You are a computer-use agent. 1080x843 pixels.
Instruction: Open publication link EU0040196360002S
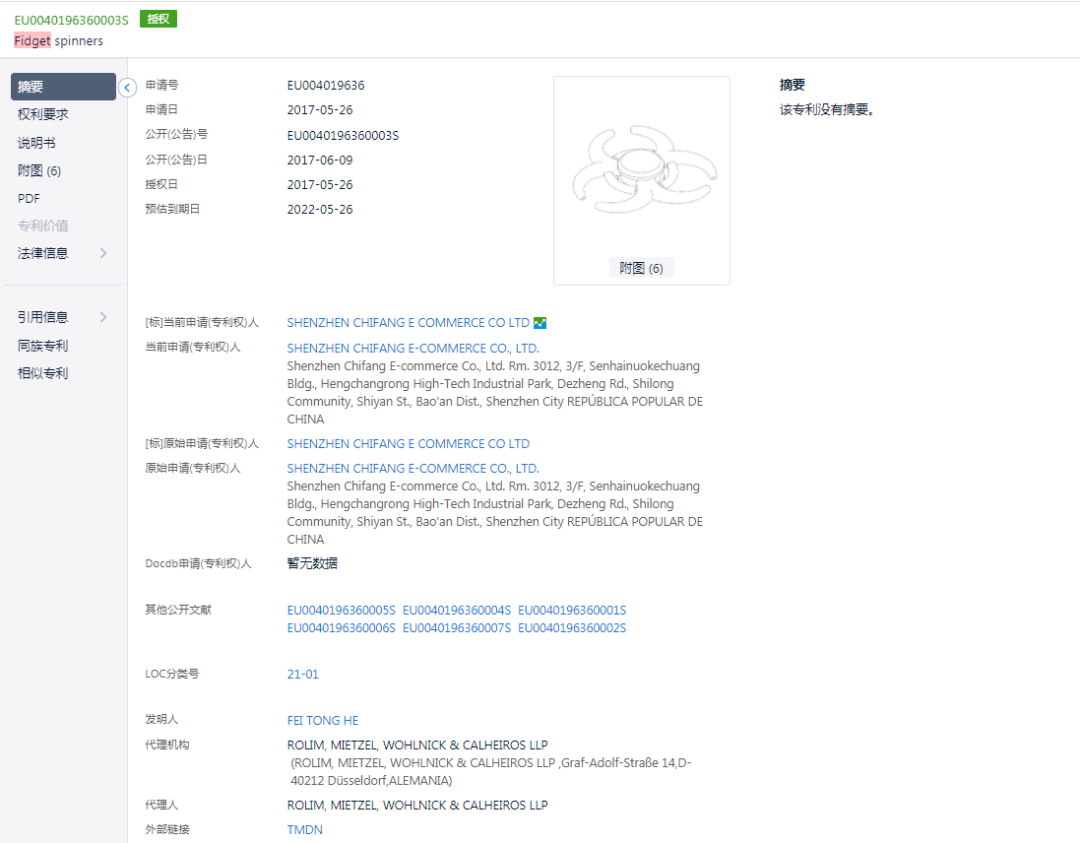click(x=570, y=628)
